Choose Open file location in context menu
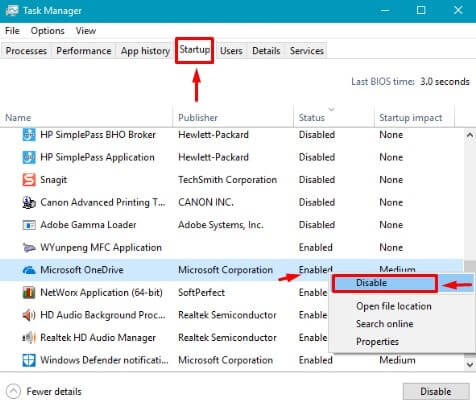The image size is (476, 407). pos(394,306)
